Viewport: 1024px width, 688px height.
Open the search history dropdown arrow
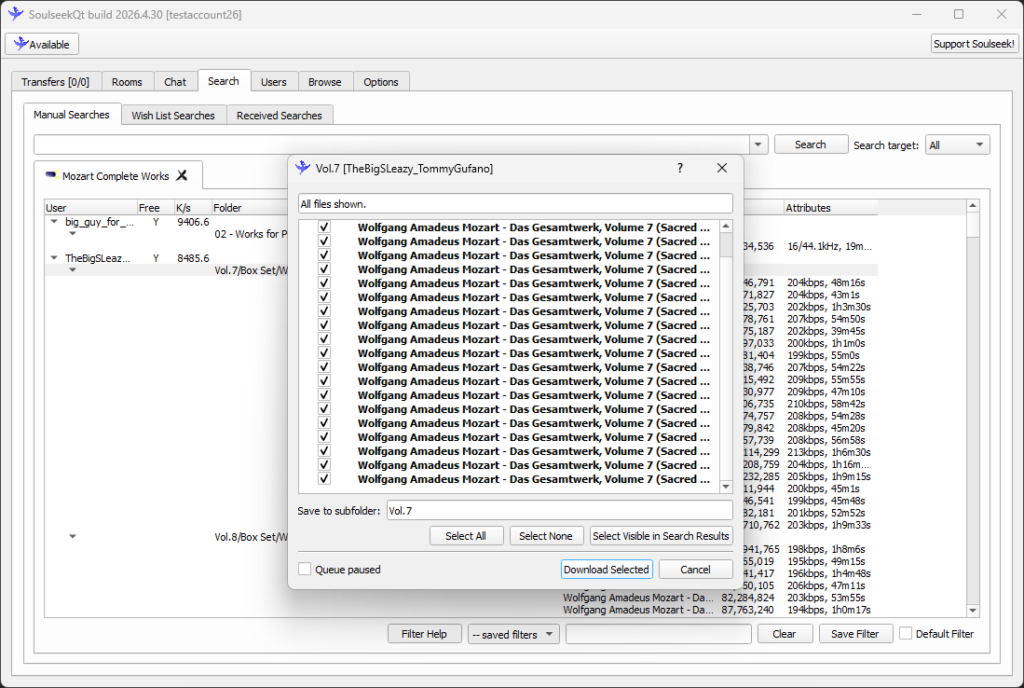[x=758, y=144]
